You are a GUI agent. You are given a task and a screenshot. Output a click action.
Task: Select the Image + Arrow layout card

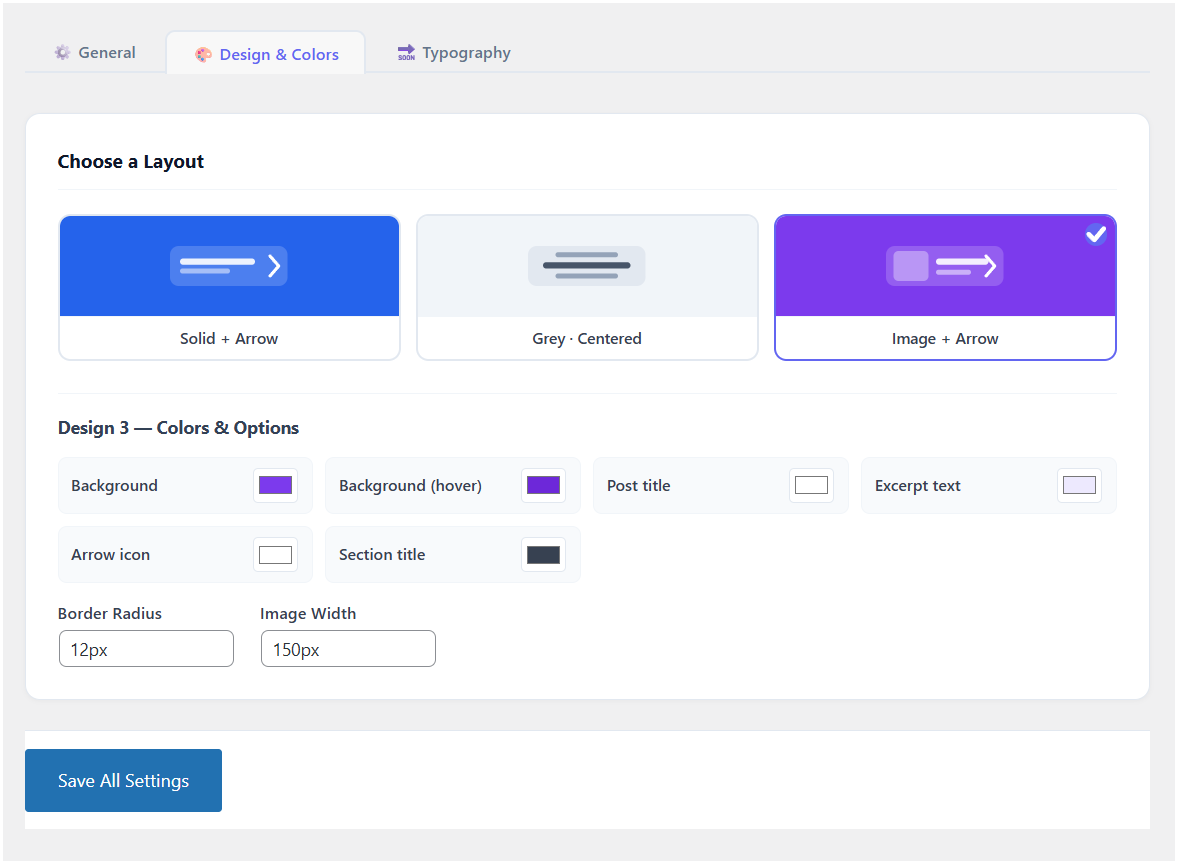(945, 288)
